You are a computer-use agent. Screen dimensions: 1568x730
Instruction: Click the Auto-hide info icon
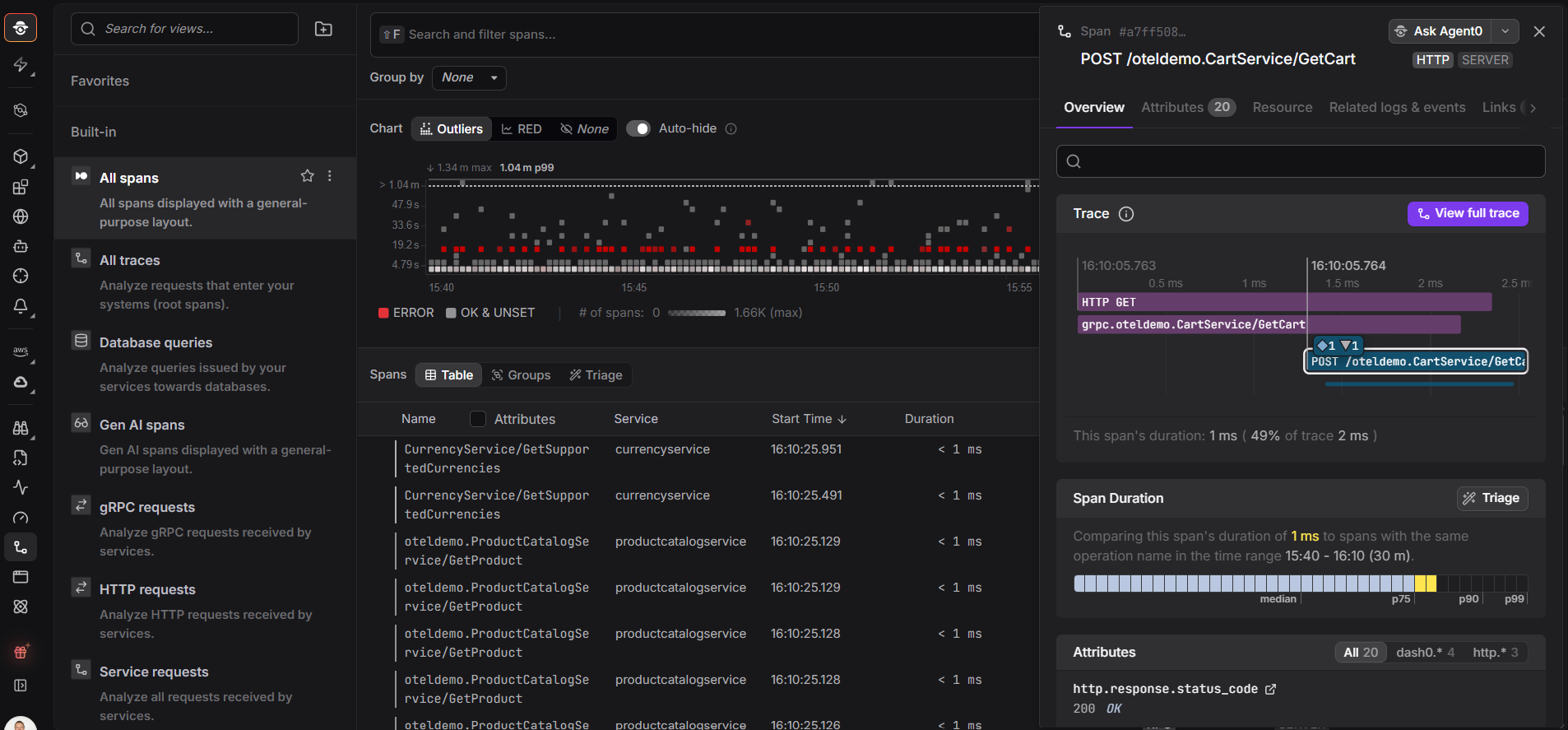(731, 128)
